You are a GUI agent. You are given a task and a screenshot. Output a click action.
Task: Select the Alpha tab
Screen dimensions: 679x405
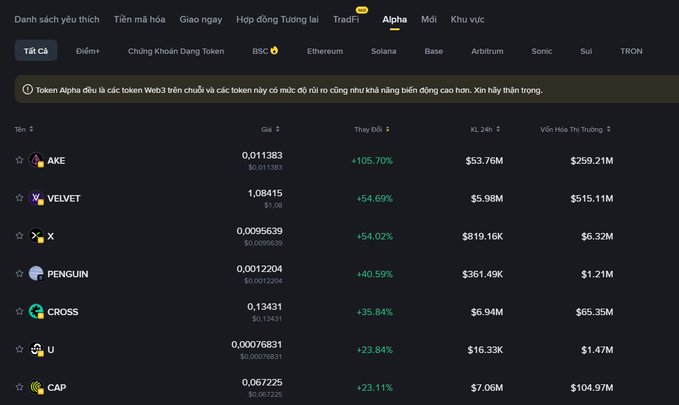[394, 19]
